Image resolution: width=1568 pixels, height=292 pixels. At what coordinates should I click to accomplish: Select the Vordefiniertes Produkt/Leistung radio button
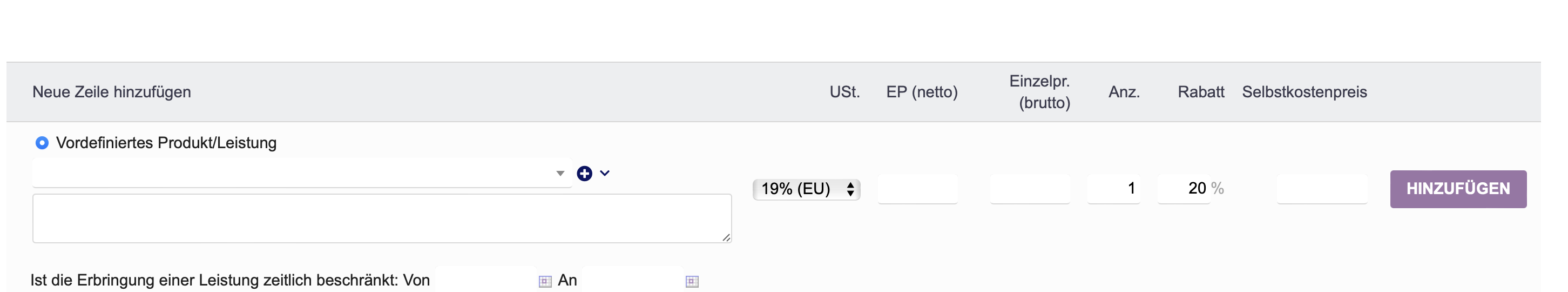point(42,143)
